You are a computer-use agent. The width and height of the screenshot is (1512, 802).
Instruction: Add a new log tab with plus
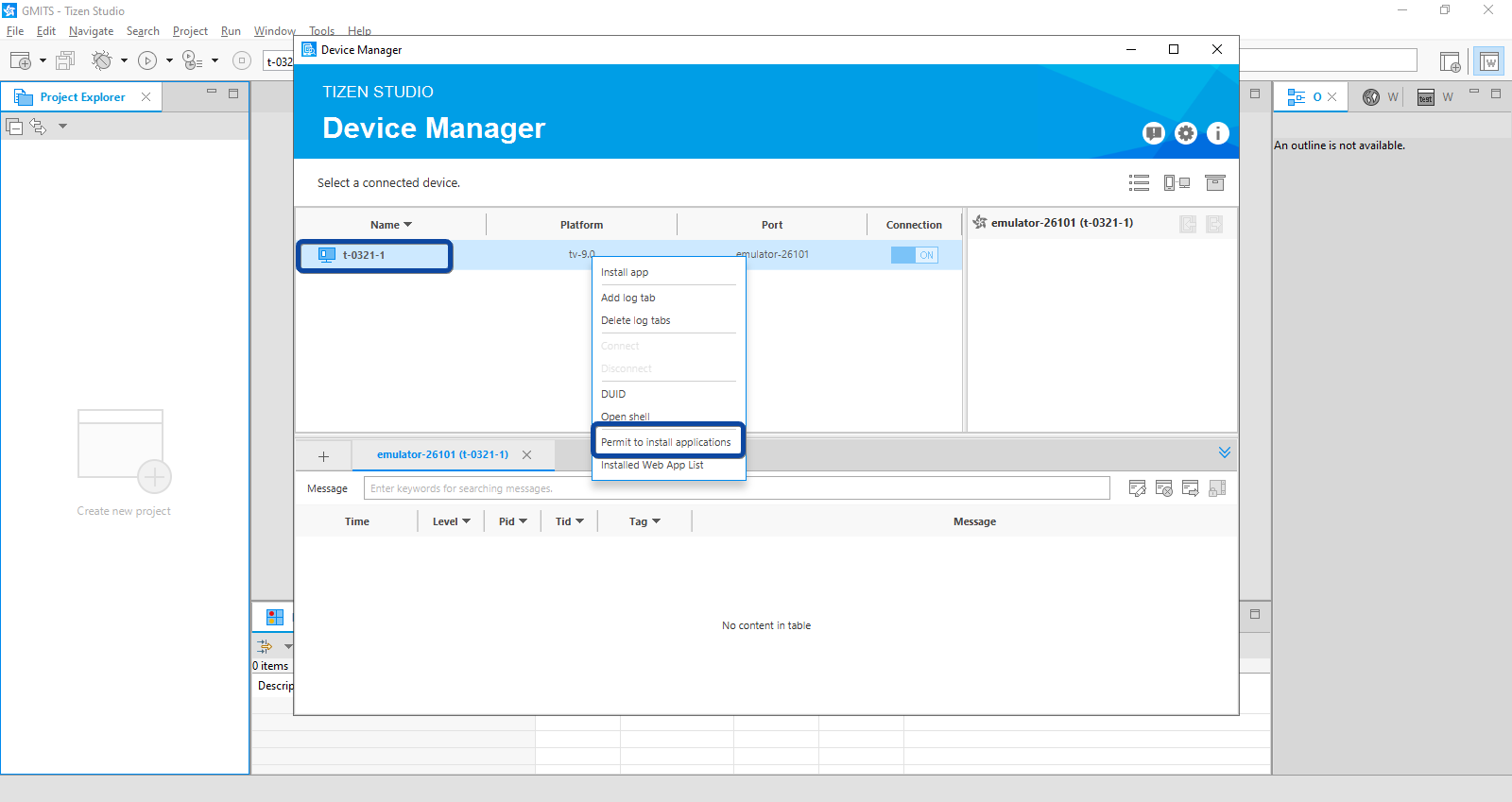point(323,456)
